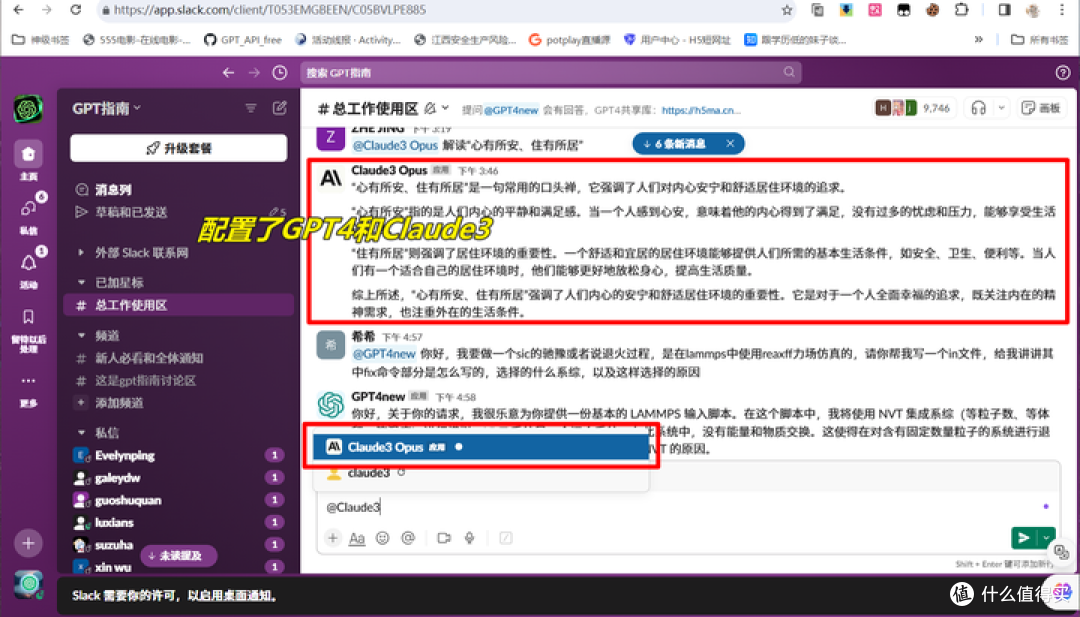Screen dimensions: 1080x617
Task: Click the help question mark icon top right
Action: tap(1062, 72)
